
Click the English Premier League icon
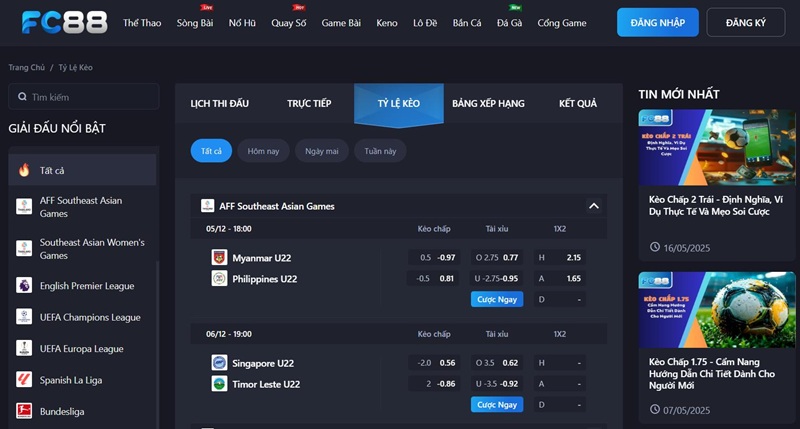pyautogui.click(x=24, y=286)
